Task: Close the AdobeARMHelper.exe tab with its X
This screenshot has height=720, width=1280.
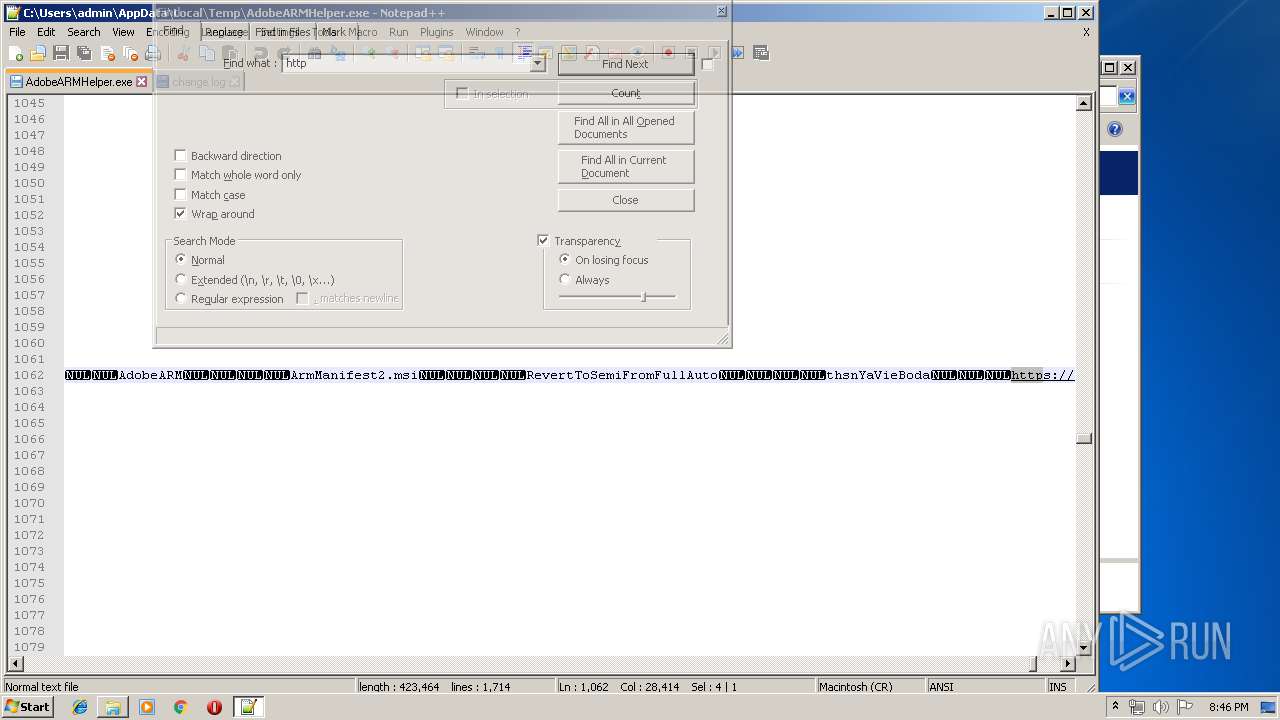Action: (141, 82)
